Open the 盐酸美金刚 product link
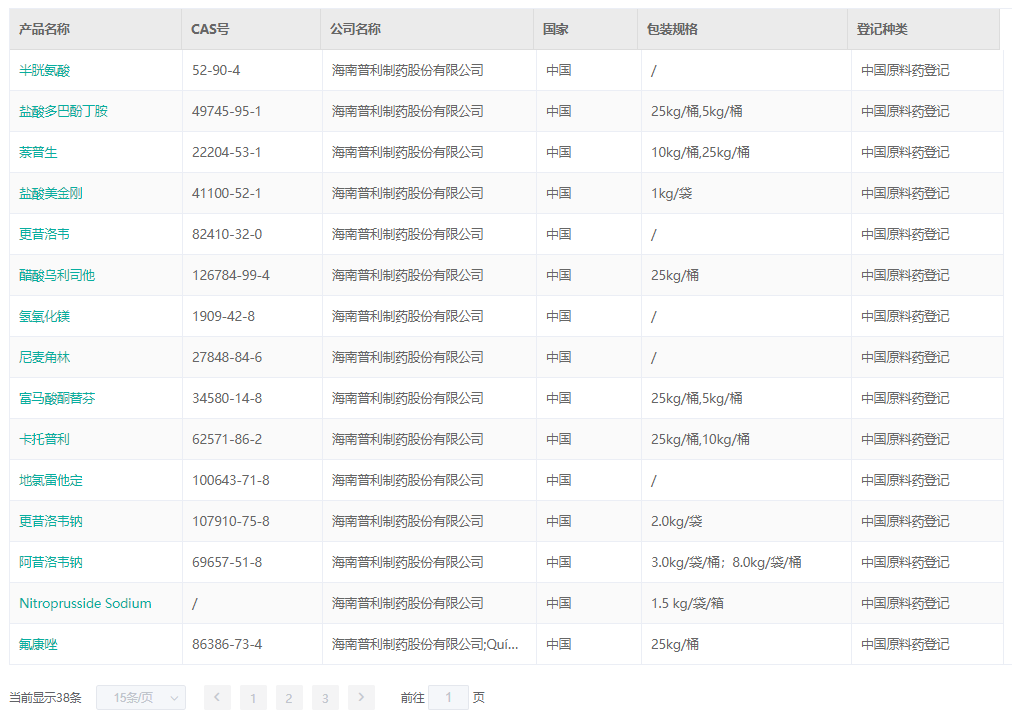Screen dimensions: 1012x713 (50, 193)
